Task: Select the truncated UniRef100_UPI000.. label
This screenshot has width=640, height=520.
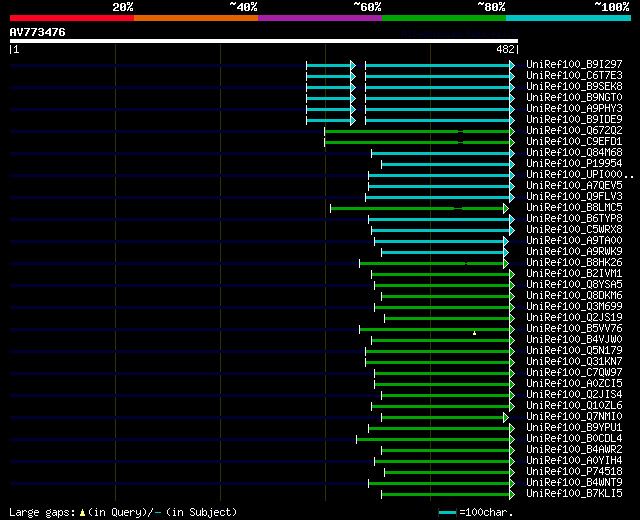Action: 580,175
